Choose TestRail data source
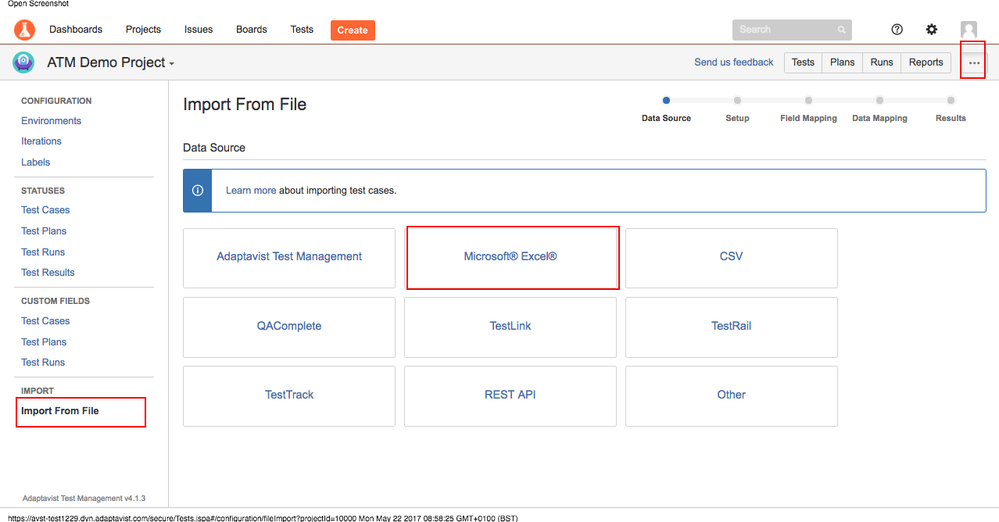Image resolution: width=999 pixels, height=522 pixels. [x=731, y=328]
